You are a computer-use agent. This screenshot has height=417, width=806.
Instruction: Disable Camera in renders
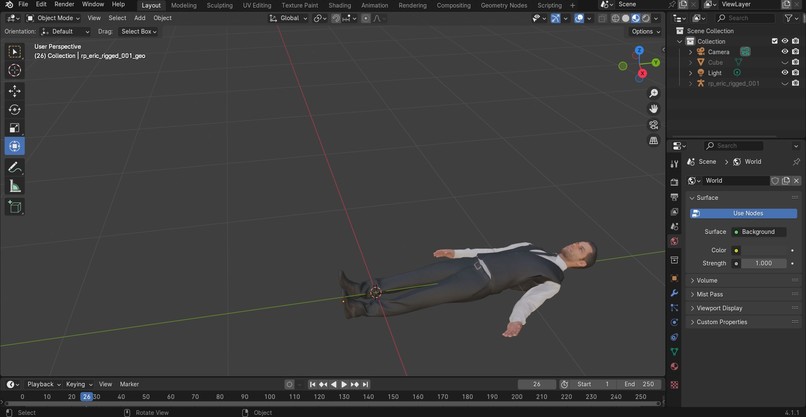click(x=796, y=51)
